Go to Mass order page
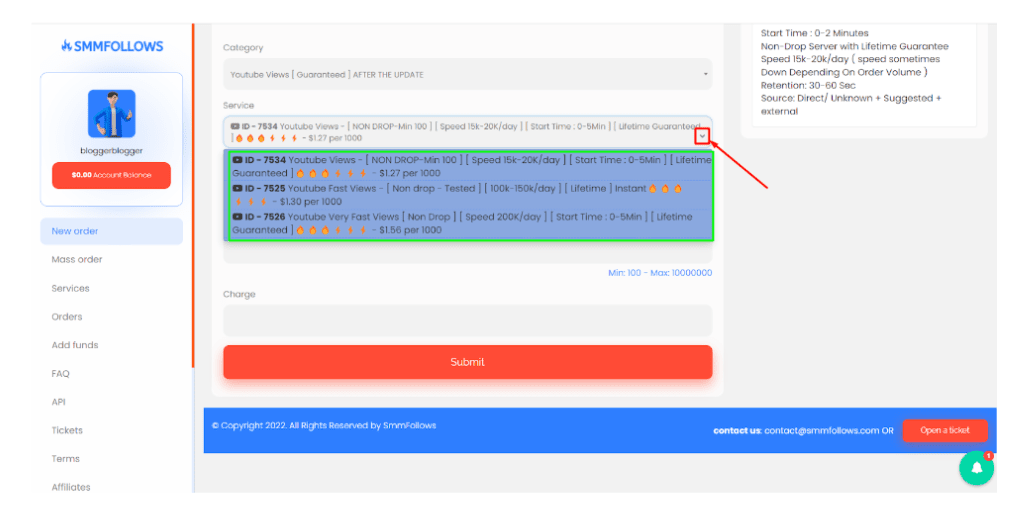1021x507 pixels. click(77, 260)
